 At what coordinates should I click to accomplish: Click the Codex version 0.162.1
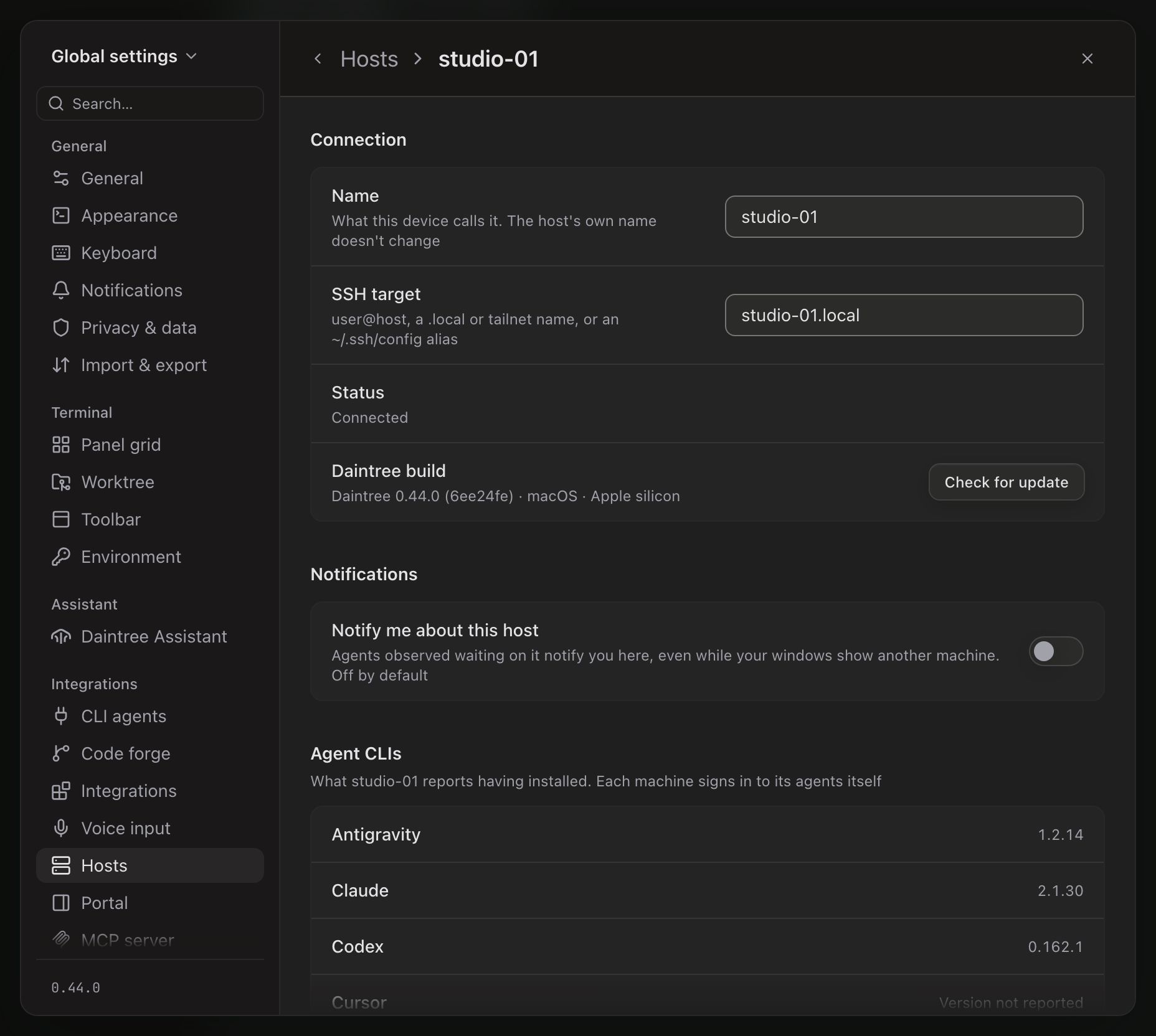tap(1056, 946)
